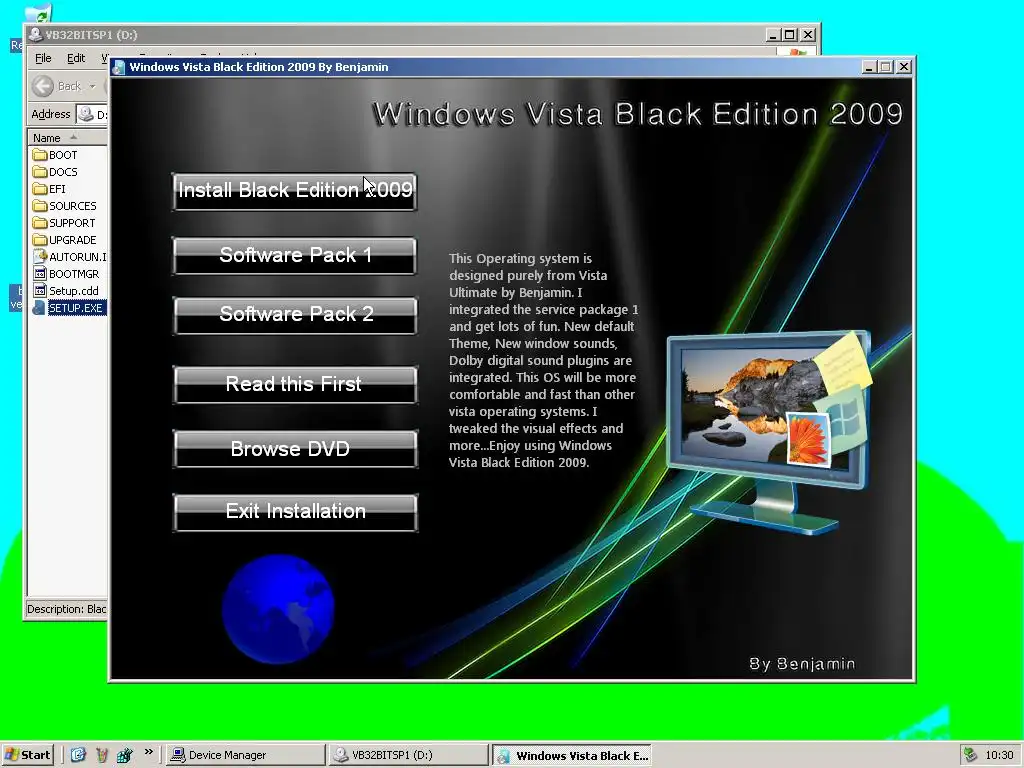This screenshot has width=1024, height=768.
Task: Select the SUPPORT folder icon
Action: coord(40,223)
